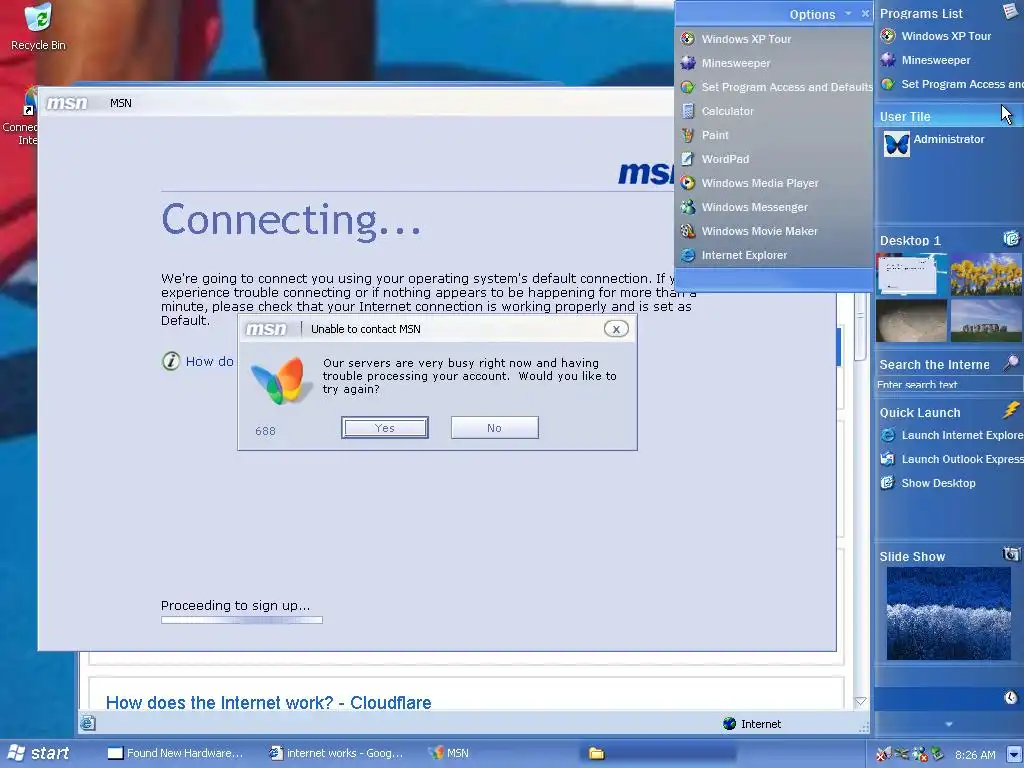
Task: Open Windows Messenger from the Options popup
Action: pyautogui.click(x=774, y=207)
